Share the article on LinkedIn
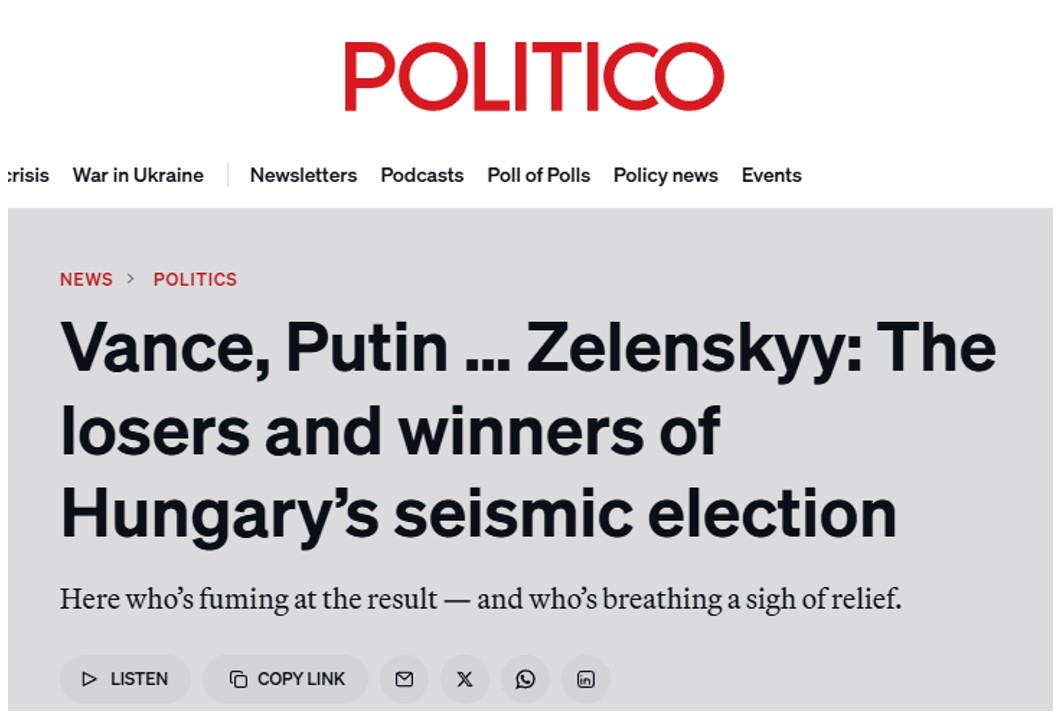Image resolution: width=1064 pixels, height=720 pixels. pyautogui.click(x=585, y=678)
